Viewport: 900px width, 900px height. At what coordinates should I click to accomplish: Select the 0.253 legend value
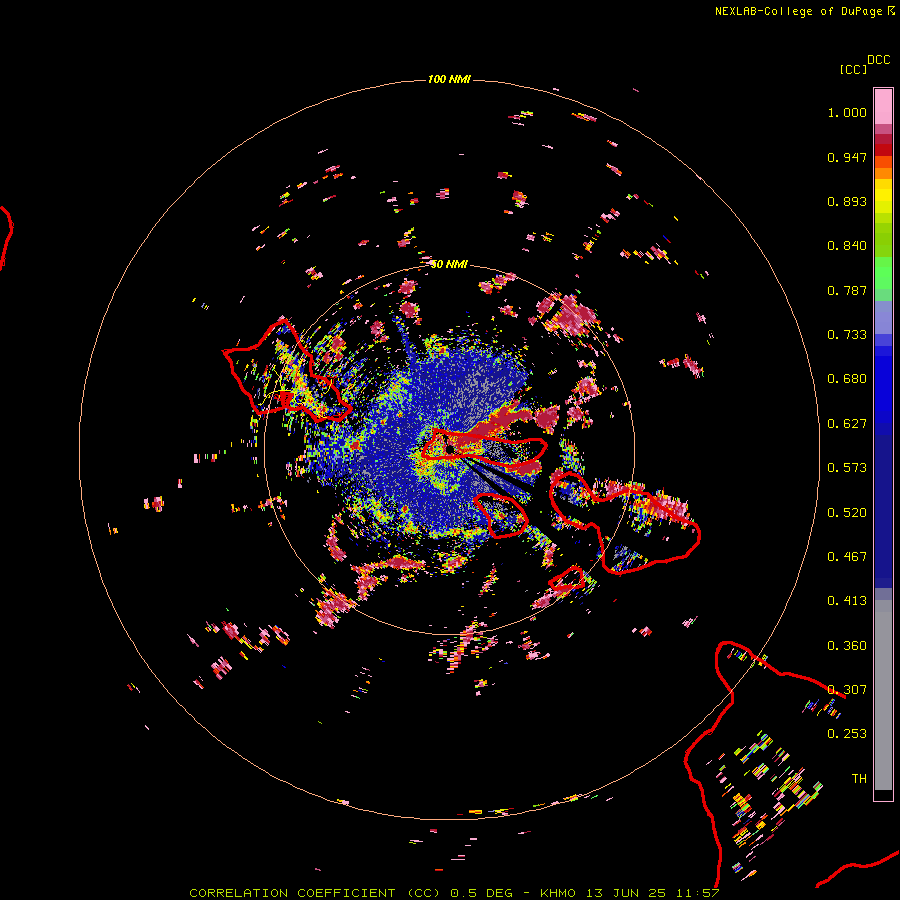(847, 734)
